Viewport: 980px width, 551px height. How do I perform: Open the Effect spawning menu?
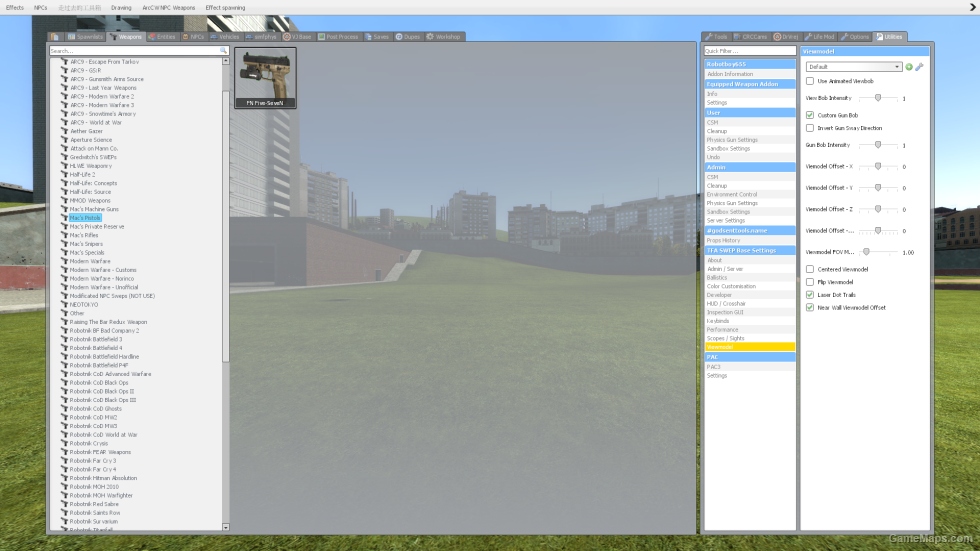(225, 7)
